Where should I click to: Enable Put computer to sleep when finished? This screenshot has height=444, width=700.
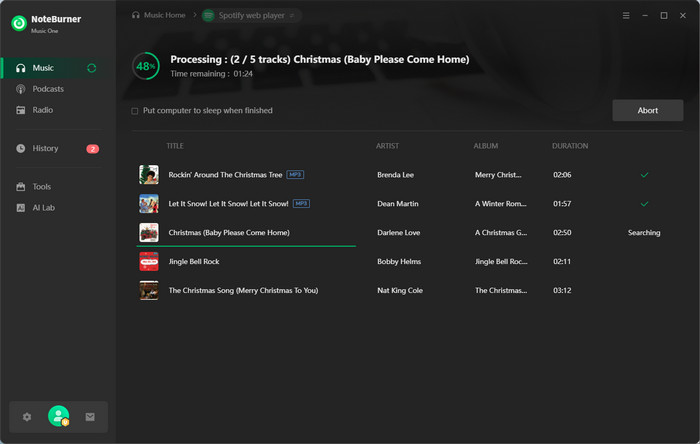[134, 111]
